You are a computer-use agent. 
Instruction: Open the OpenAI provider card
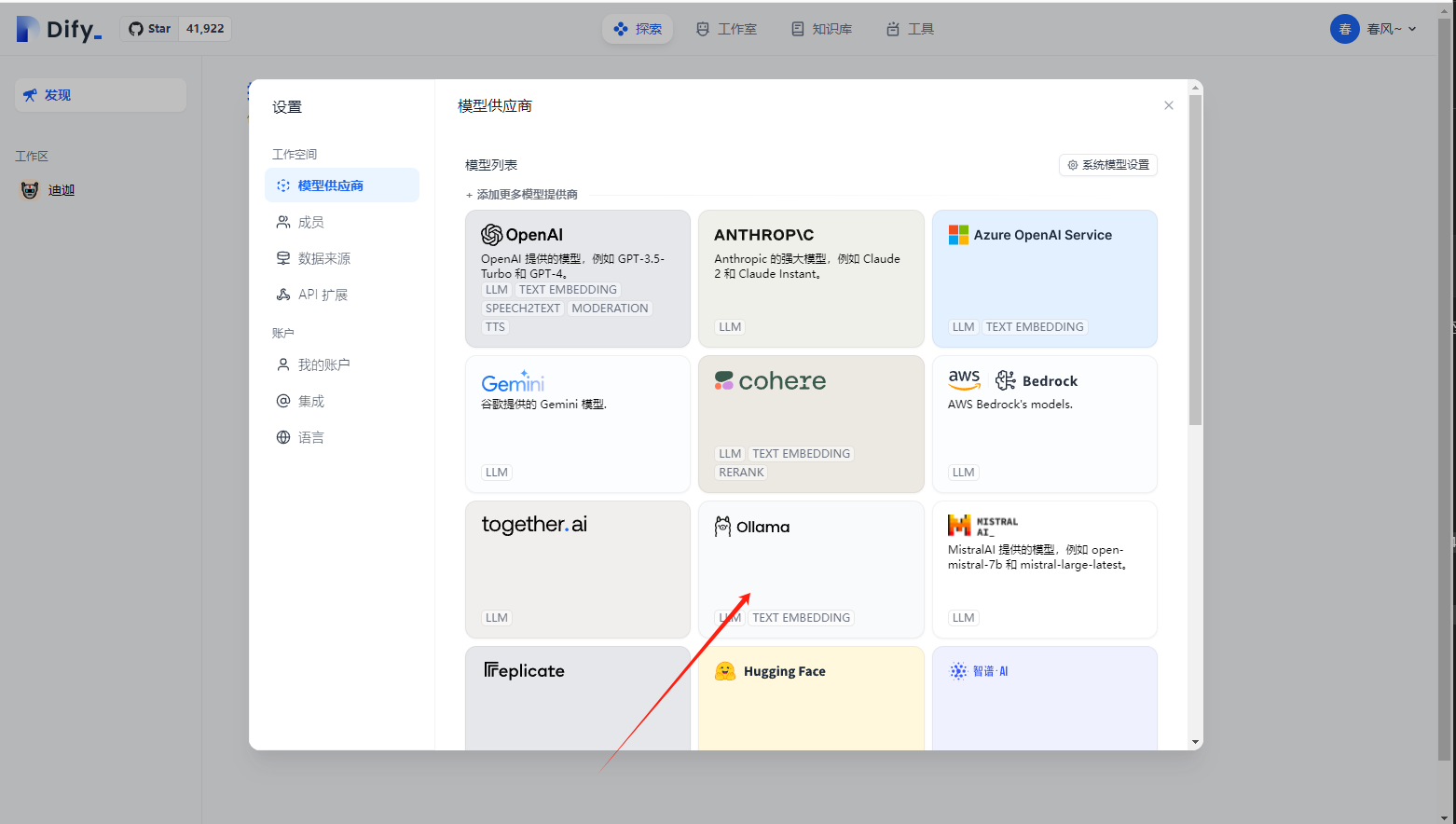(x=577, y=278)
